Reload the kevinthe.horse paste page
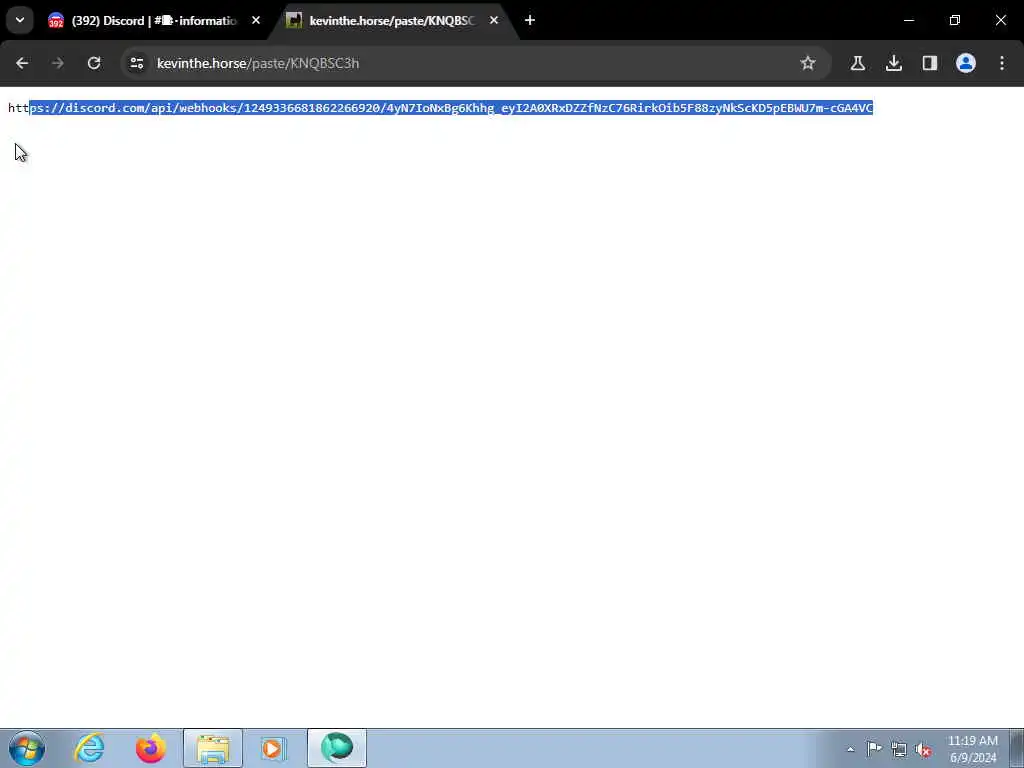Viewport: 1024px width, 768px height. pos(94,63)
